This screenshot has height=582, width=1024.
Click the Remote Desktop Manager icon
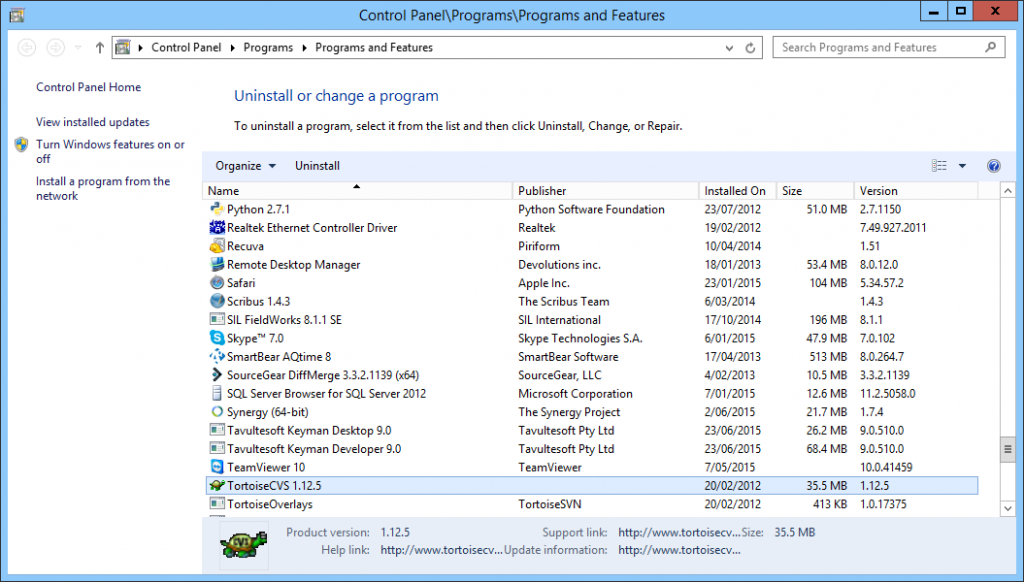click(217, 265)
